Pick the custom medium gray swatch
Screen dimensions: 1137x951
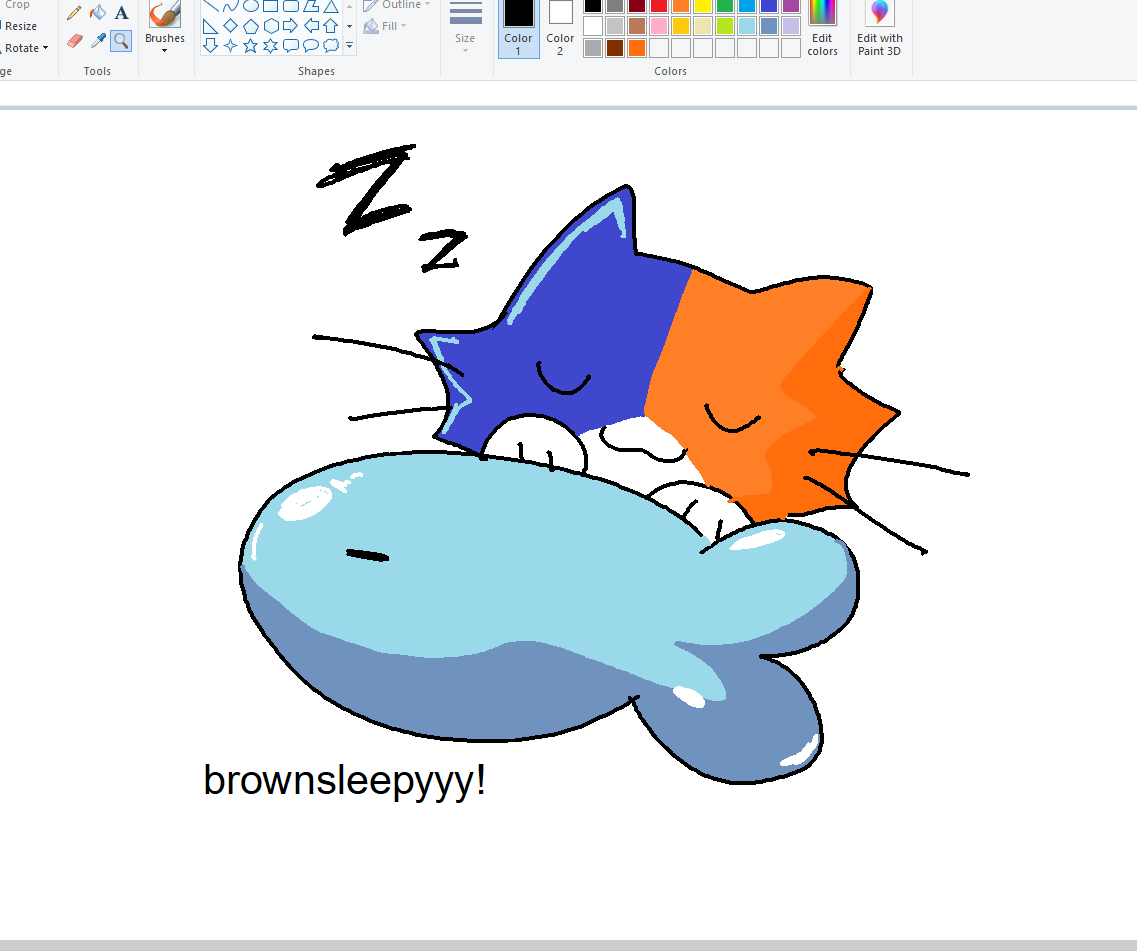(593, 48)
